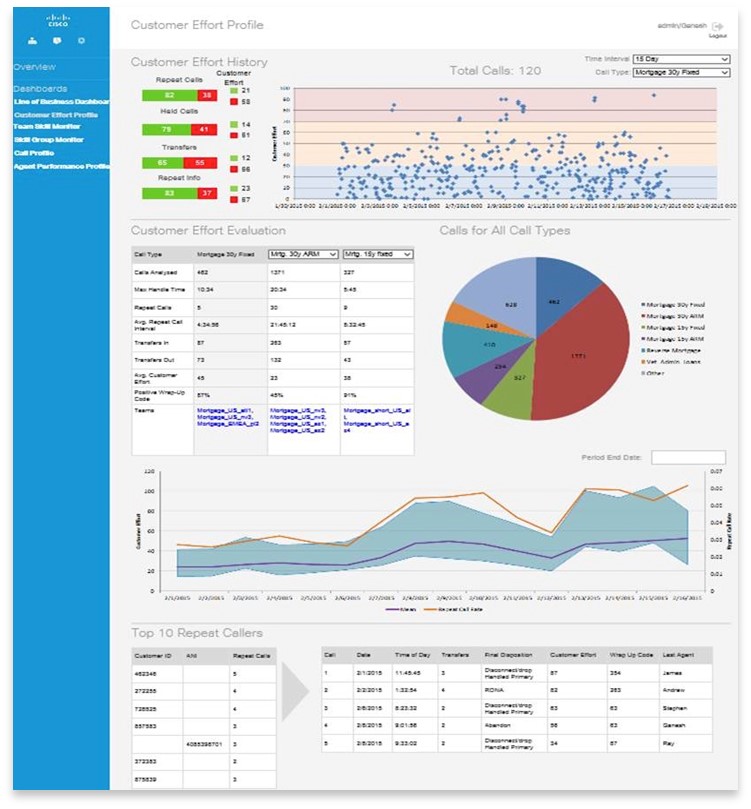Expand the Call Type dropdown
The image size is (751, 809).
click(x=681, y=73)
